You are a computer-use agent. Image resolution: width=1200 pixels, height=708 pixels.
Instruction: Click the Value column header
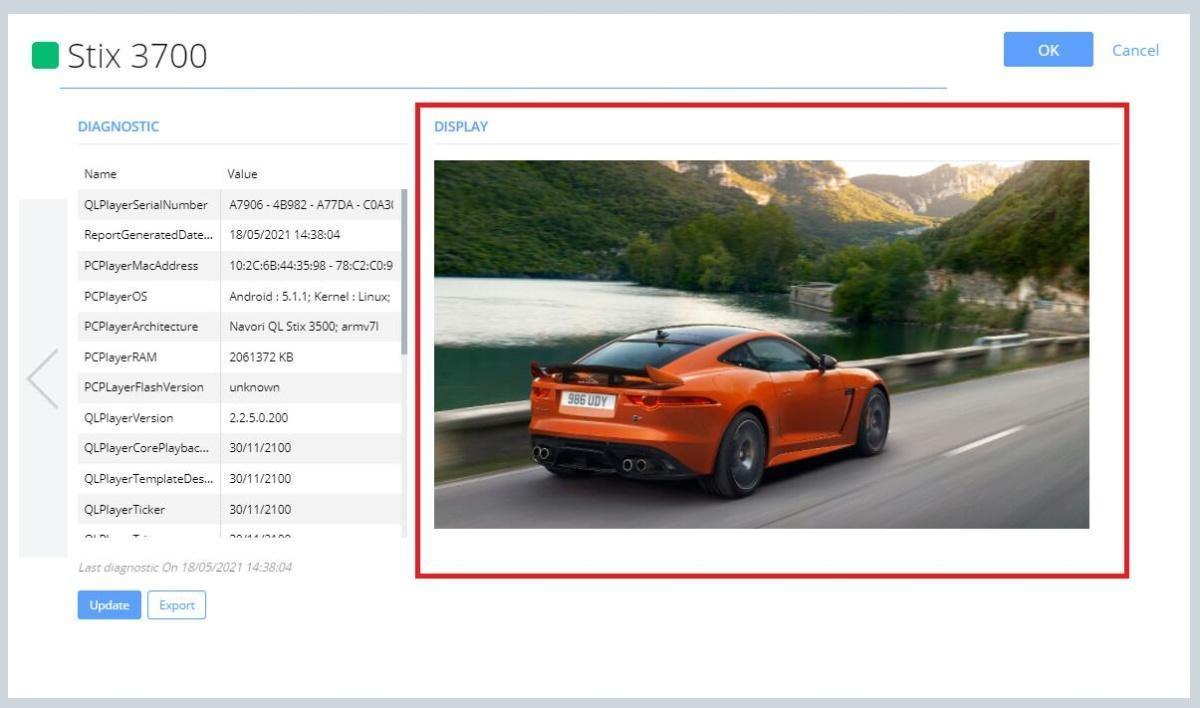point(242,174)
